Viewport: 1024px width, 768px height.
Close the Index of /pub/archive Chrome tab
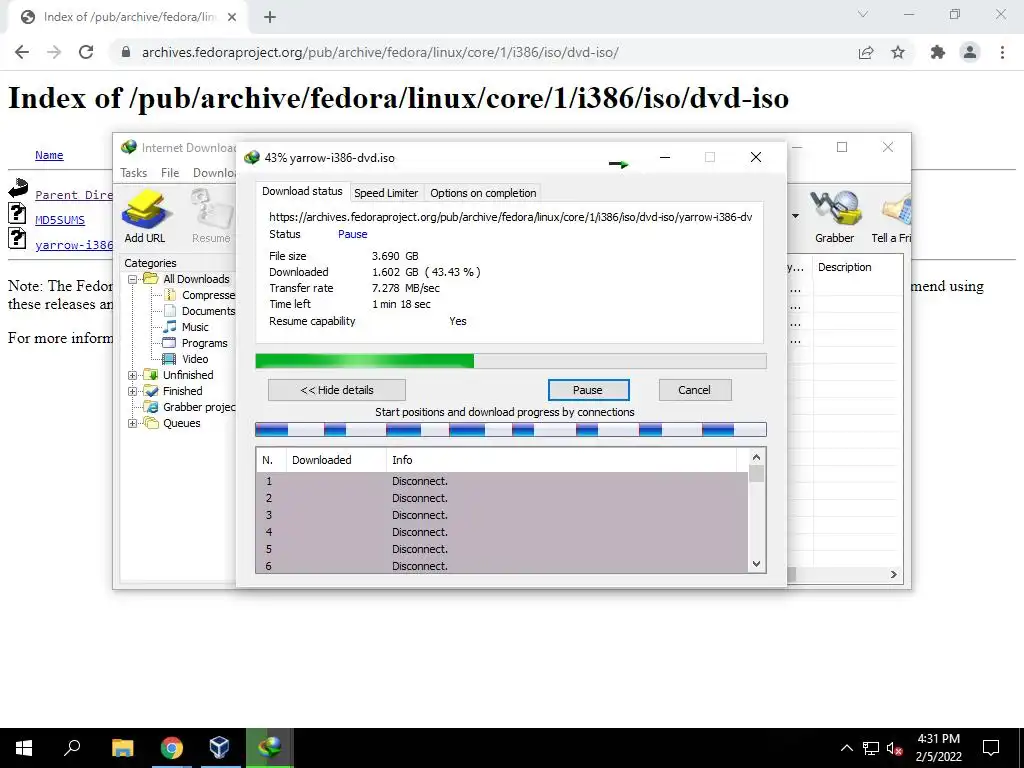[x=232, y=18]
